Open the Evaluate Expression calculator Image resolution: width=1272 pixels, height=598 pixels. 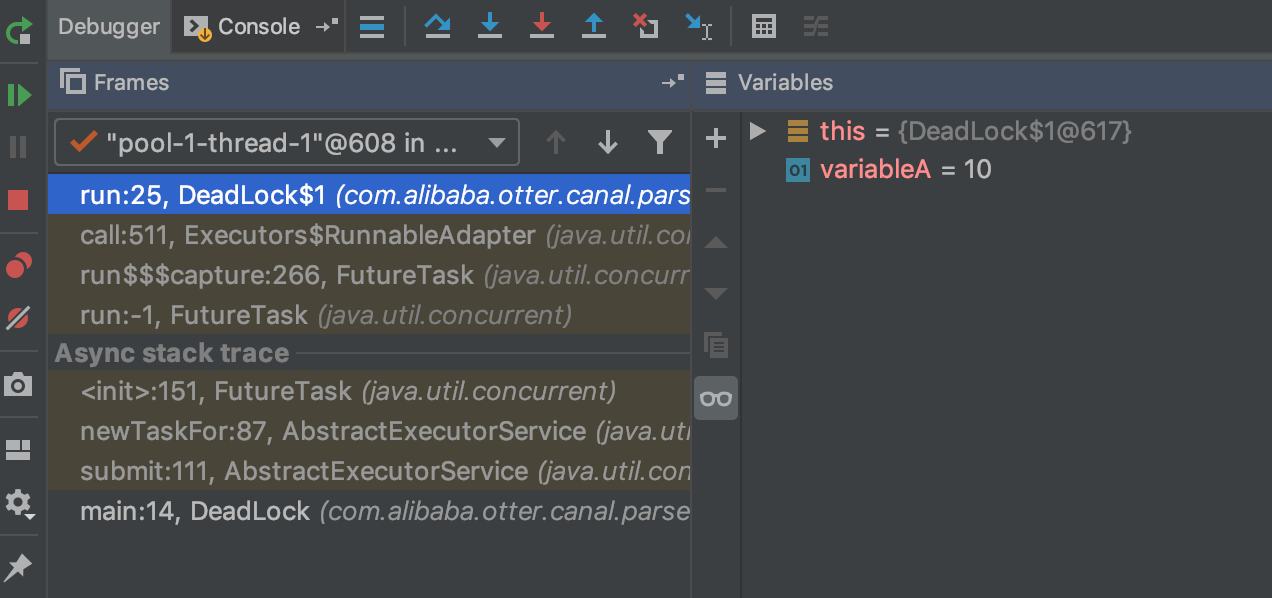[x=764, y=27]
